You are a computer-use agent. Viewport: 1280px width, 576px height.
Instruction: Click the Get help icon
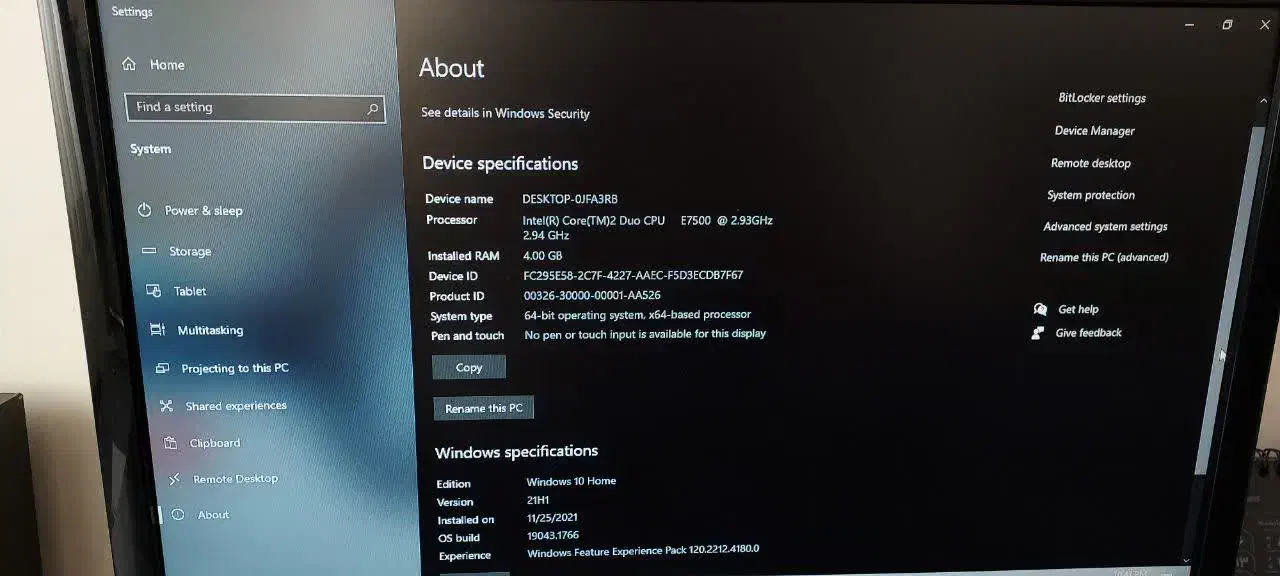point(1040,309)
